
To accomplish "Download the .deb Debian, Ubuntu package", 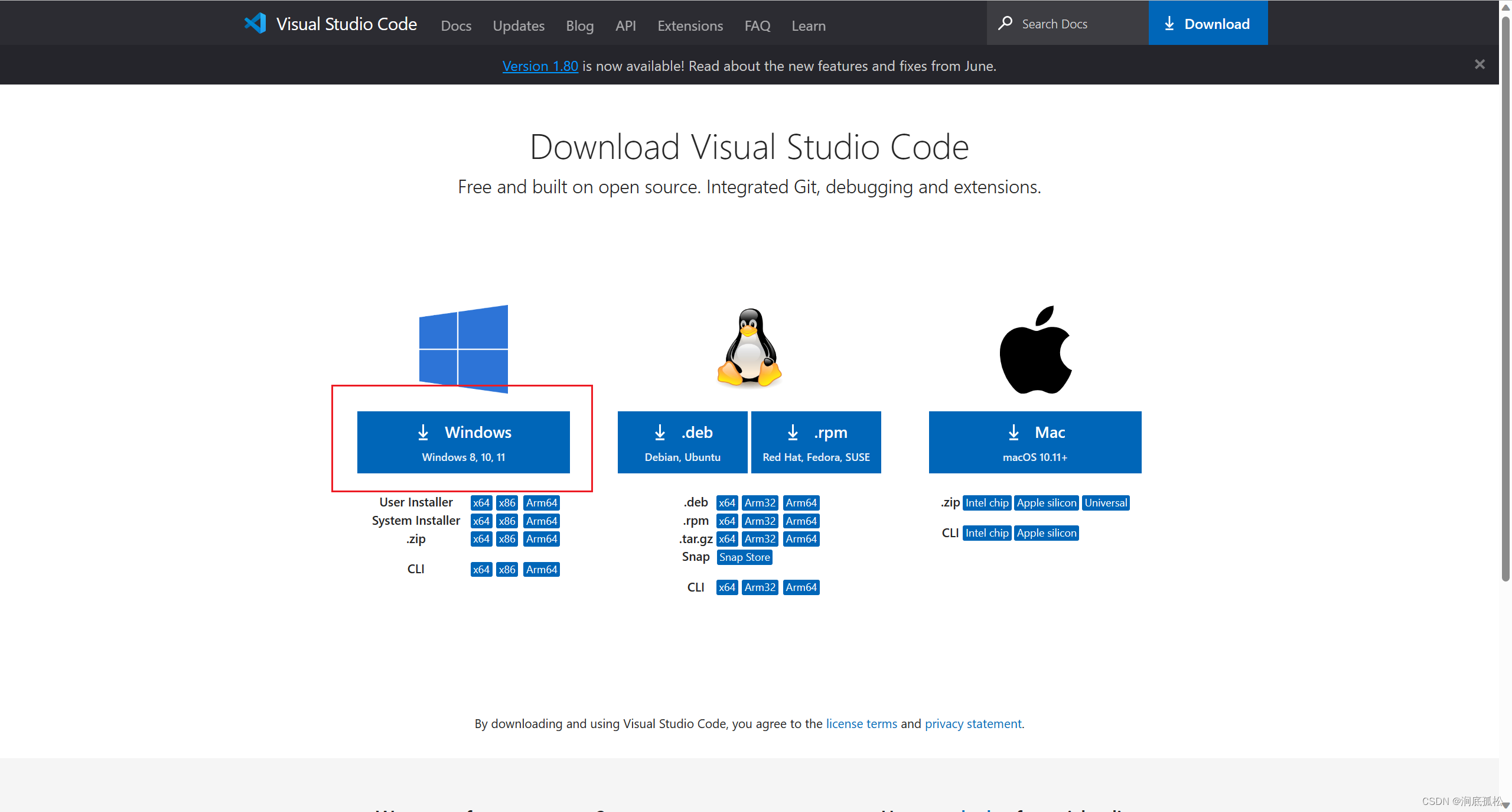I will pyautogui.click(x=682, y=442).
